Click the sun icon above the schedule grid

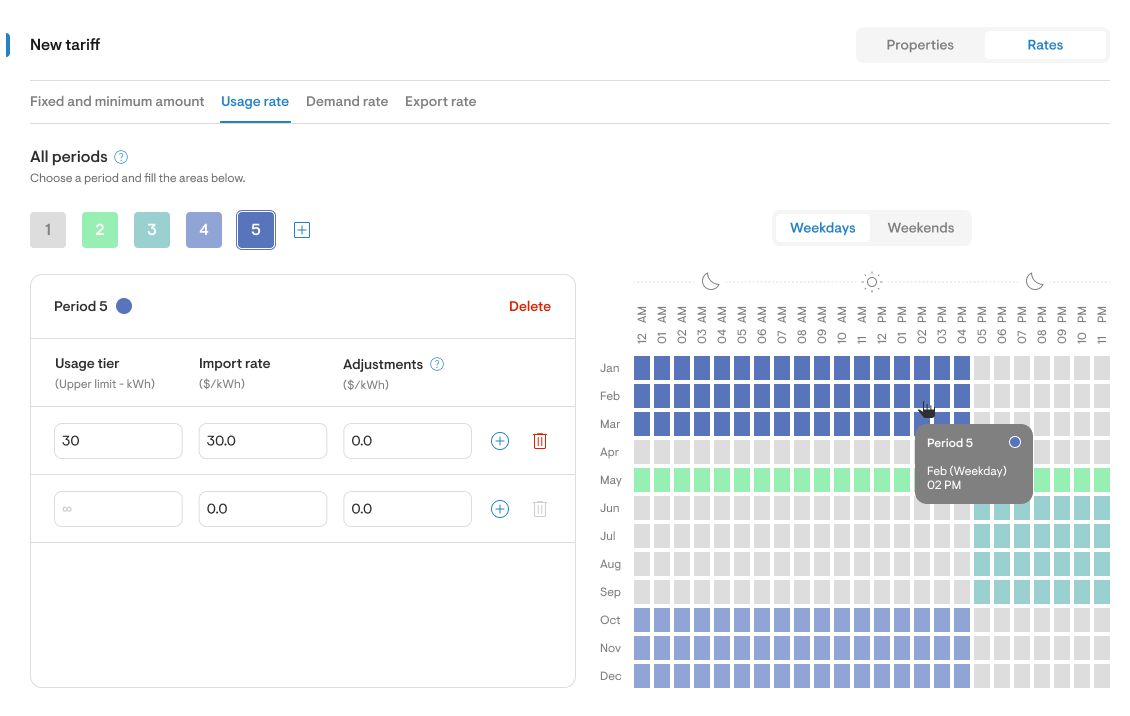pyautogui.click(x=872, y=282)
